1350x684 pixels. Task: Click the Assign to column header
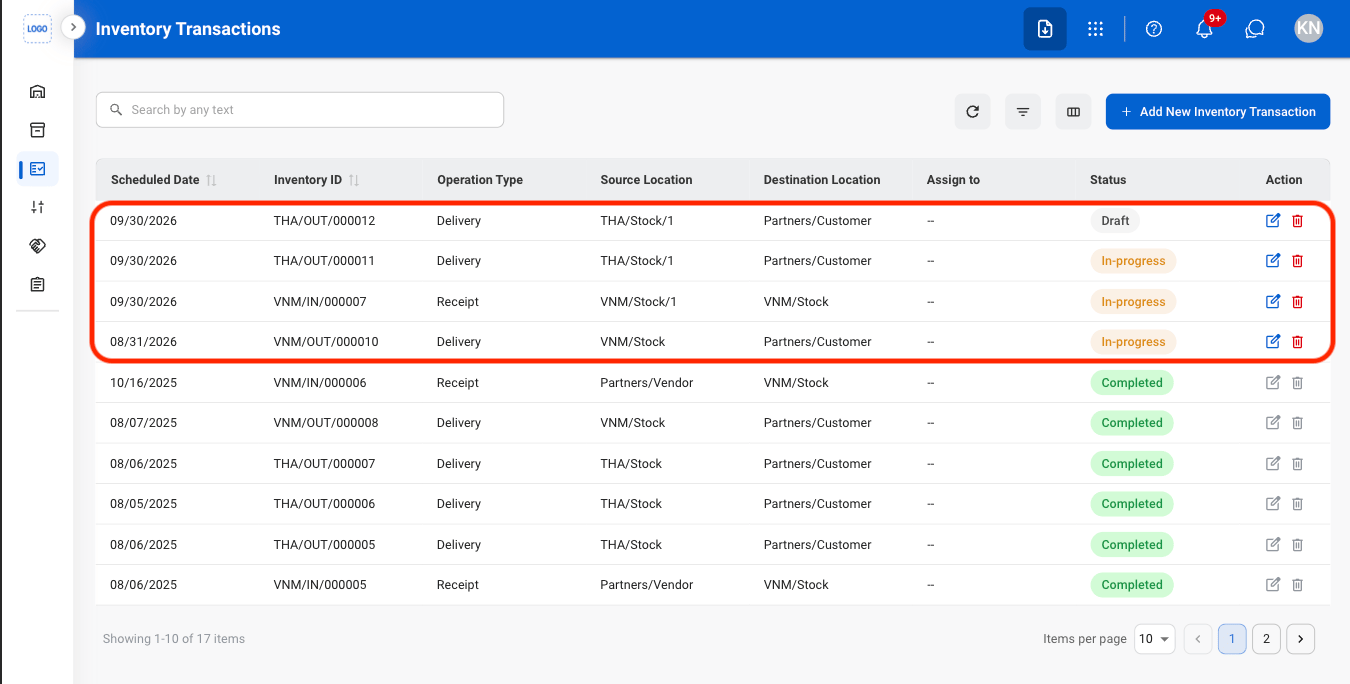click(x=953, y=180)
